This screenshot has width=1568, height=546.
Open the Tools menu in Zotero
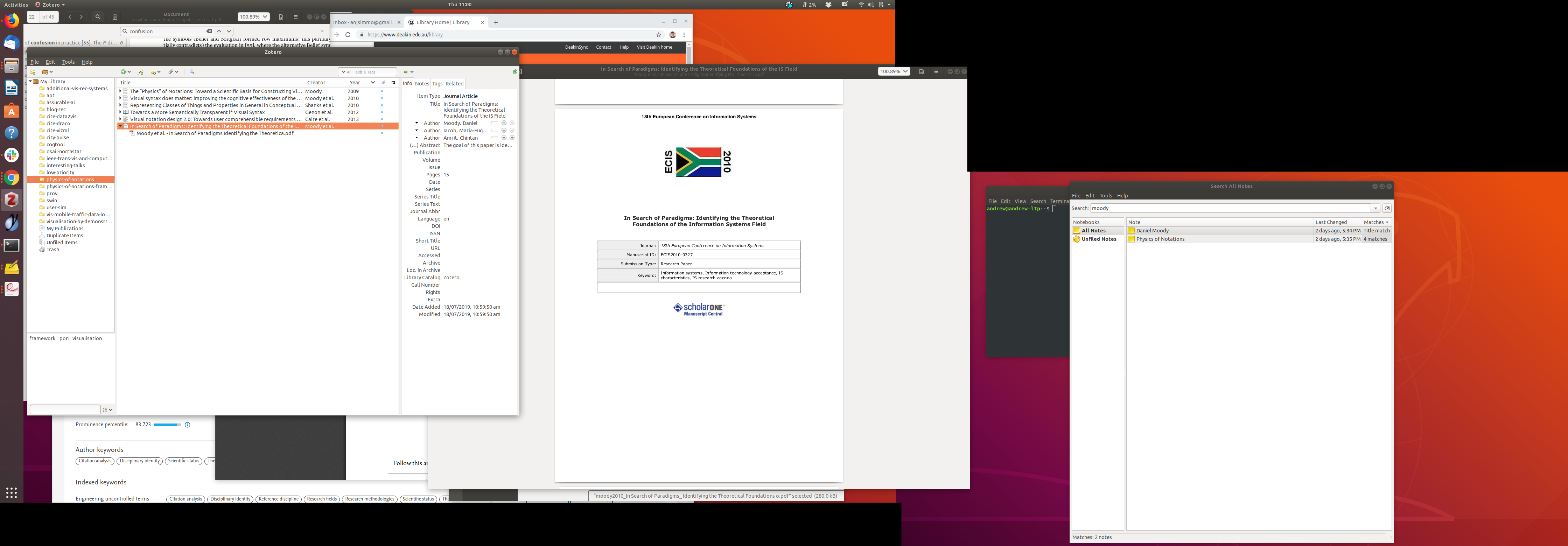tap(68, 62)
